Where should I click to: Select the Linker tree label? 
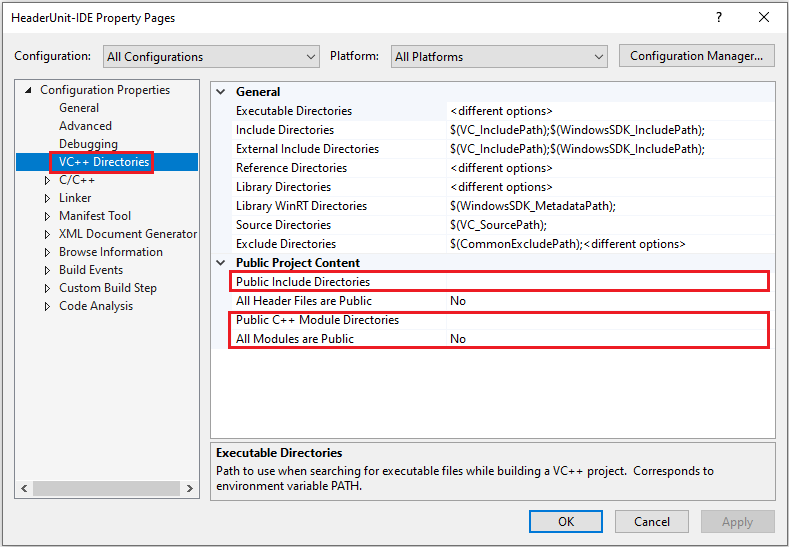tap(75, 198)
